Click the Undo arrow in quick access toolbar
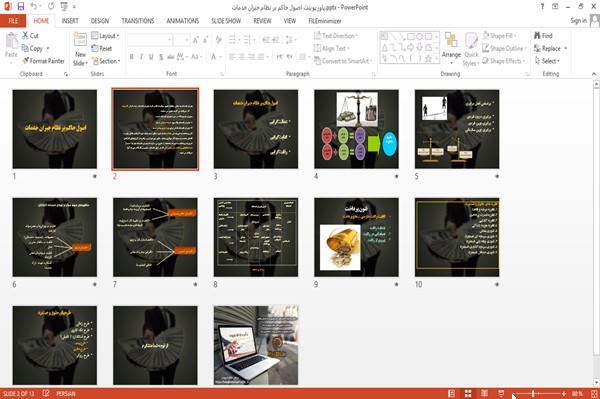The image size is (600, 399). pos(34,7)
